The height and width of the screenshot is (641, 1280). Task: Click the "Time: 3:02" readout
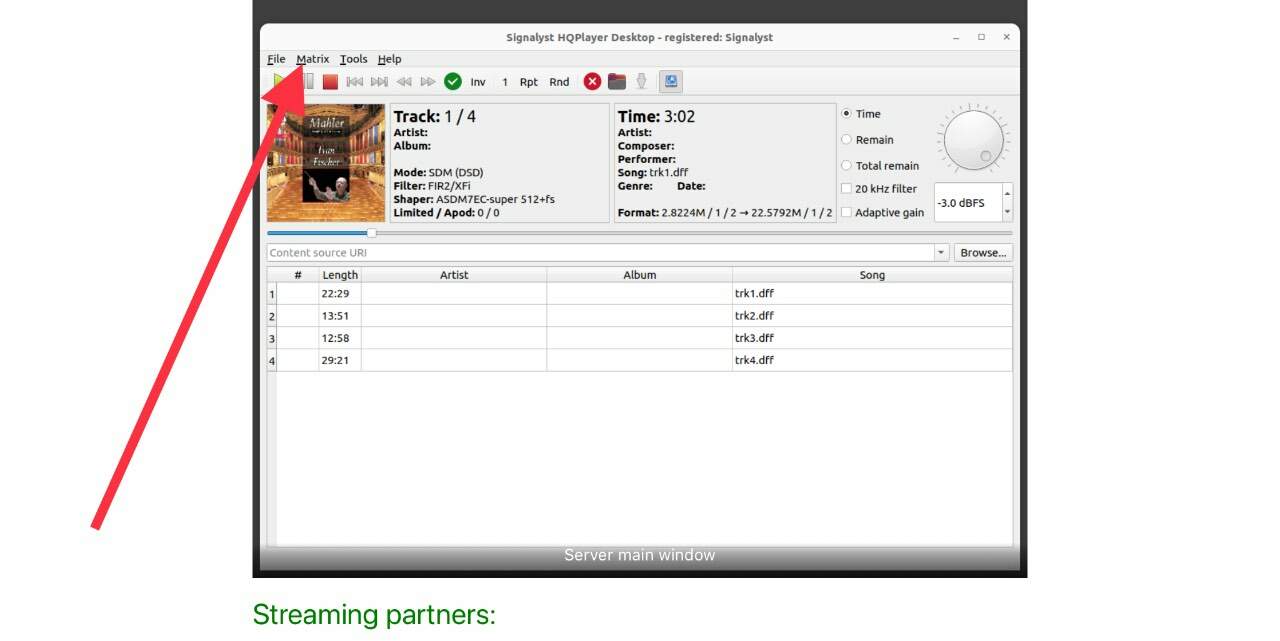656,116
